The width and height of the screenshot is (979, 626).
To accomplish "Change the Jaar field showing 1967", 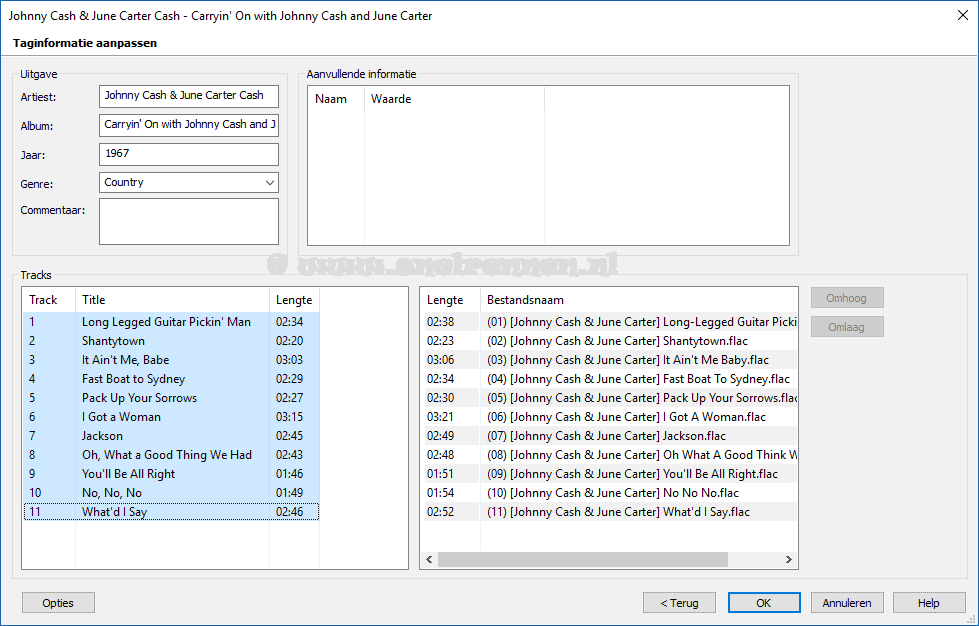I will pos(189,154).
